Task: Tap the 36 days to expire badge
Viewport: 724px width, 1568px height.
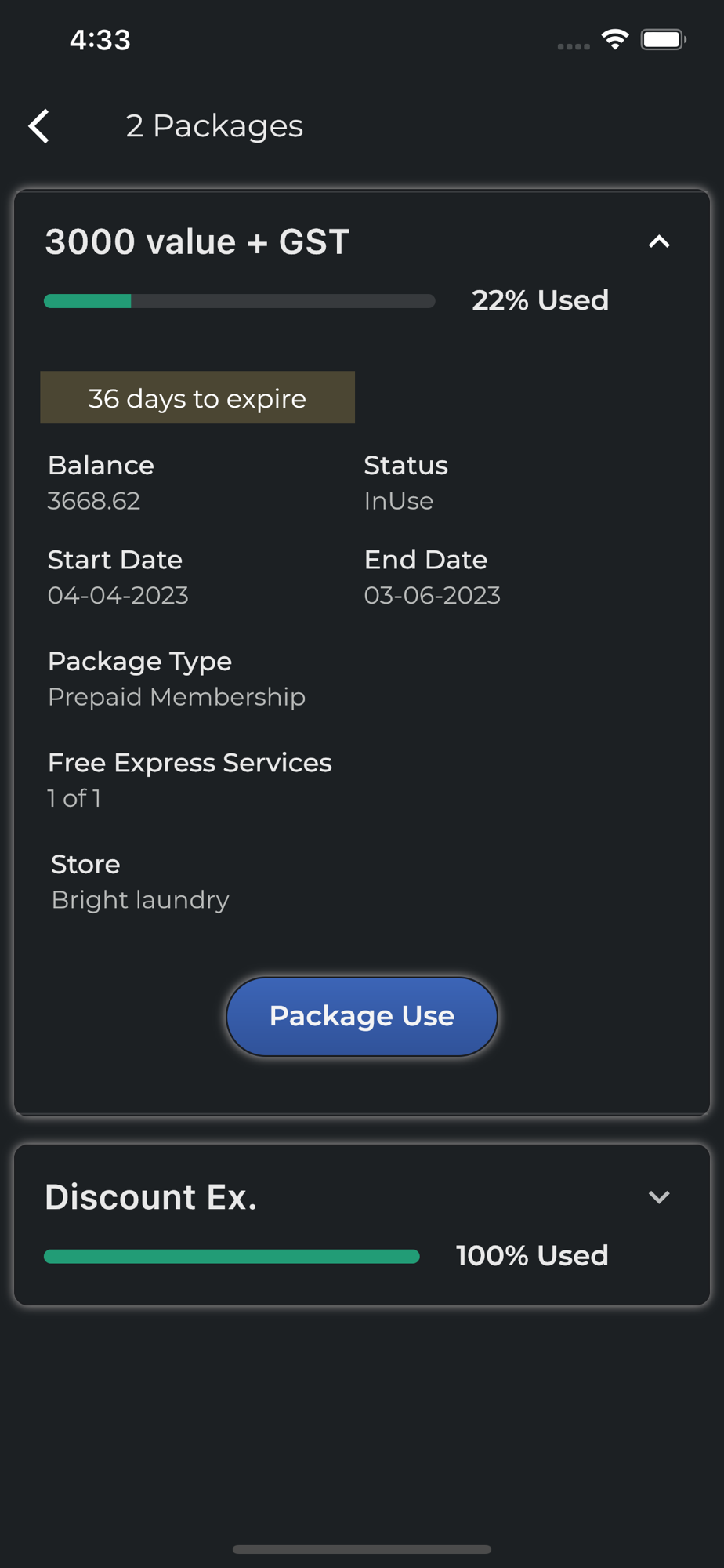Action: pos(197,397)
